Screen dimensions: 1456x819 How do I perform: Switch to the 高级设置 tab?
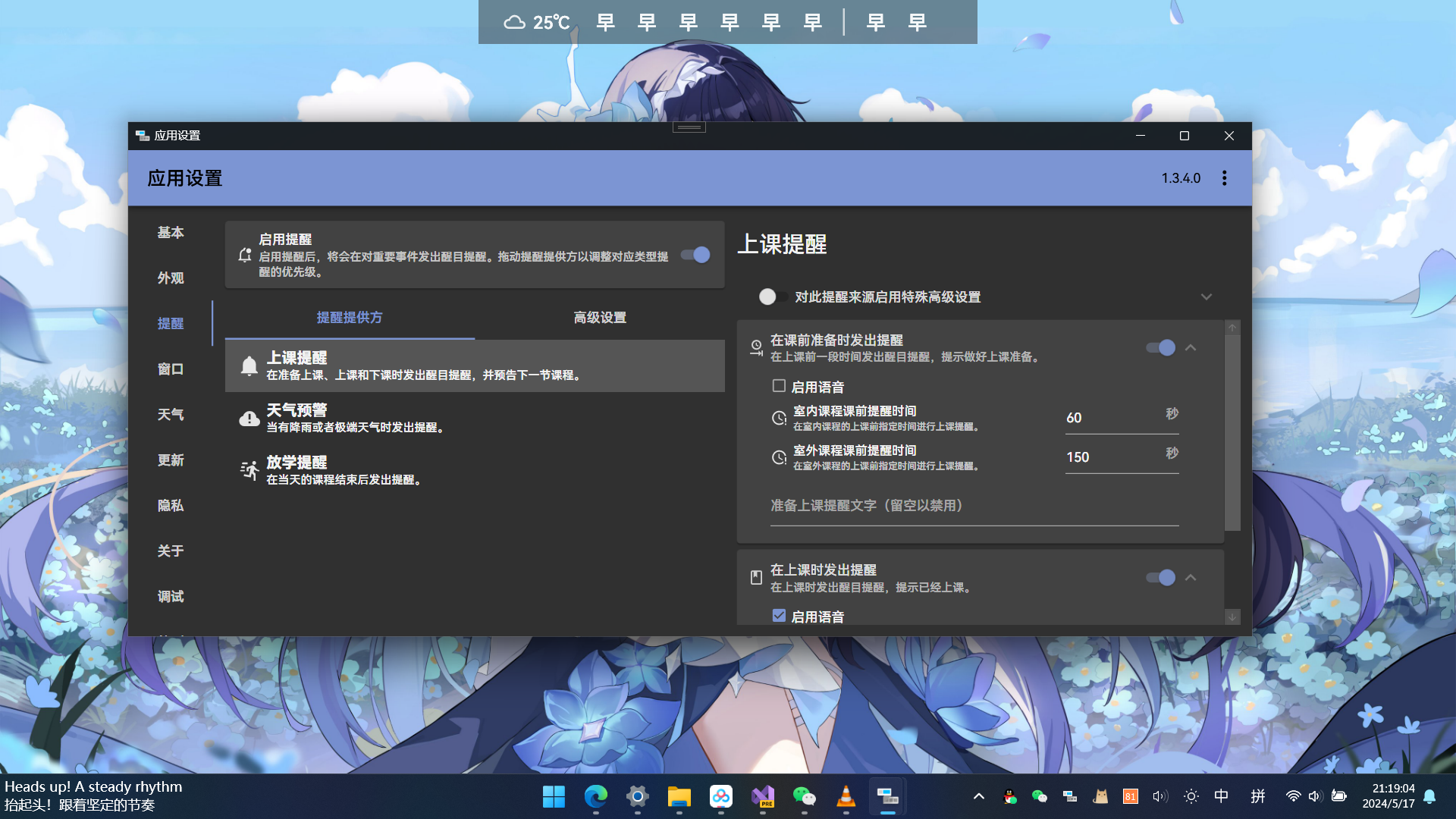600,318
